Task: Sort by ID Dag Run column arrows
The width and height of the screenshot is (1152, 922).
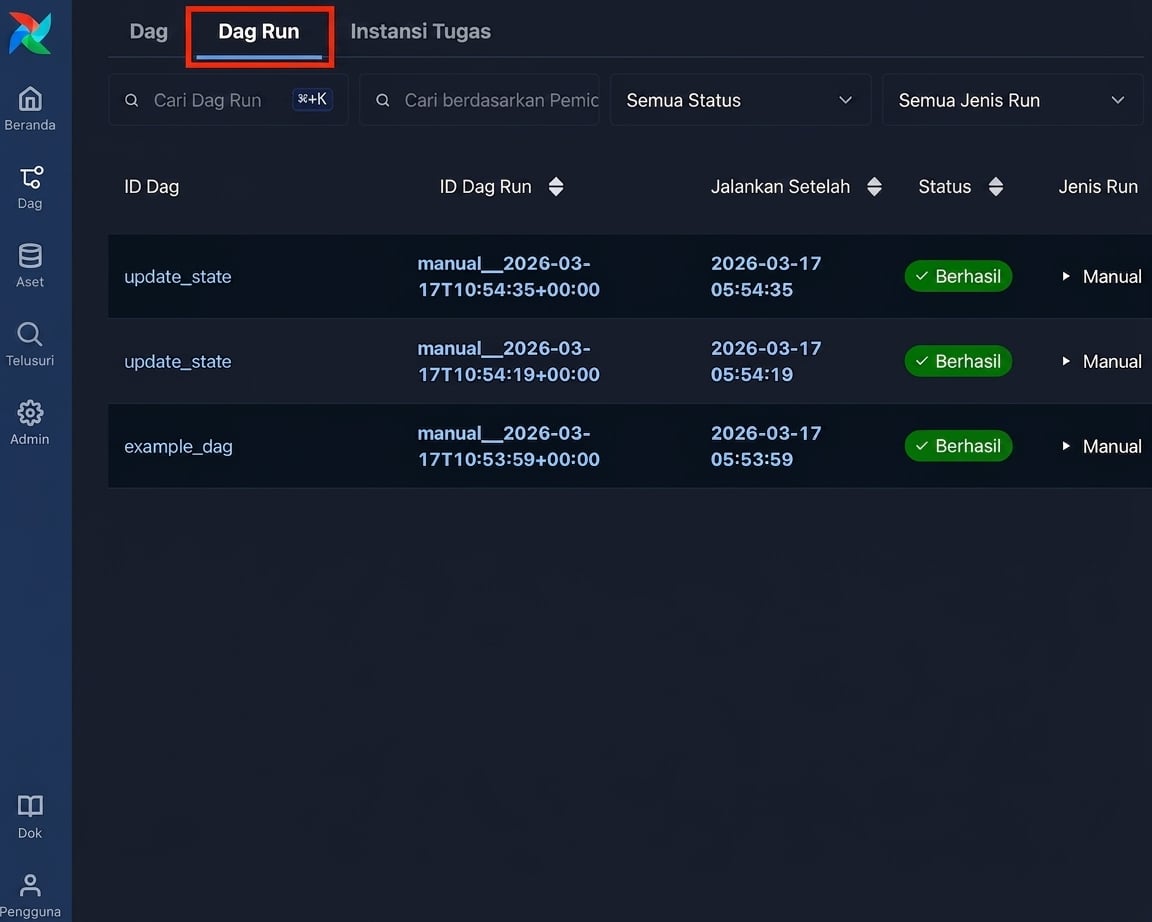Action: point(556,187)
